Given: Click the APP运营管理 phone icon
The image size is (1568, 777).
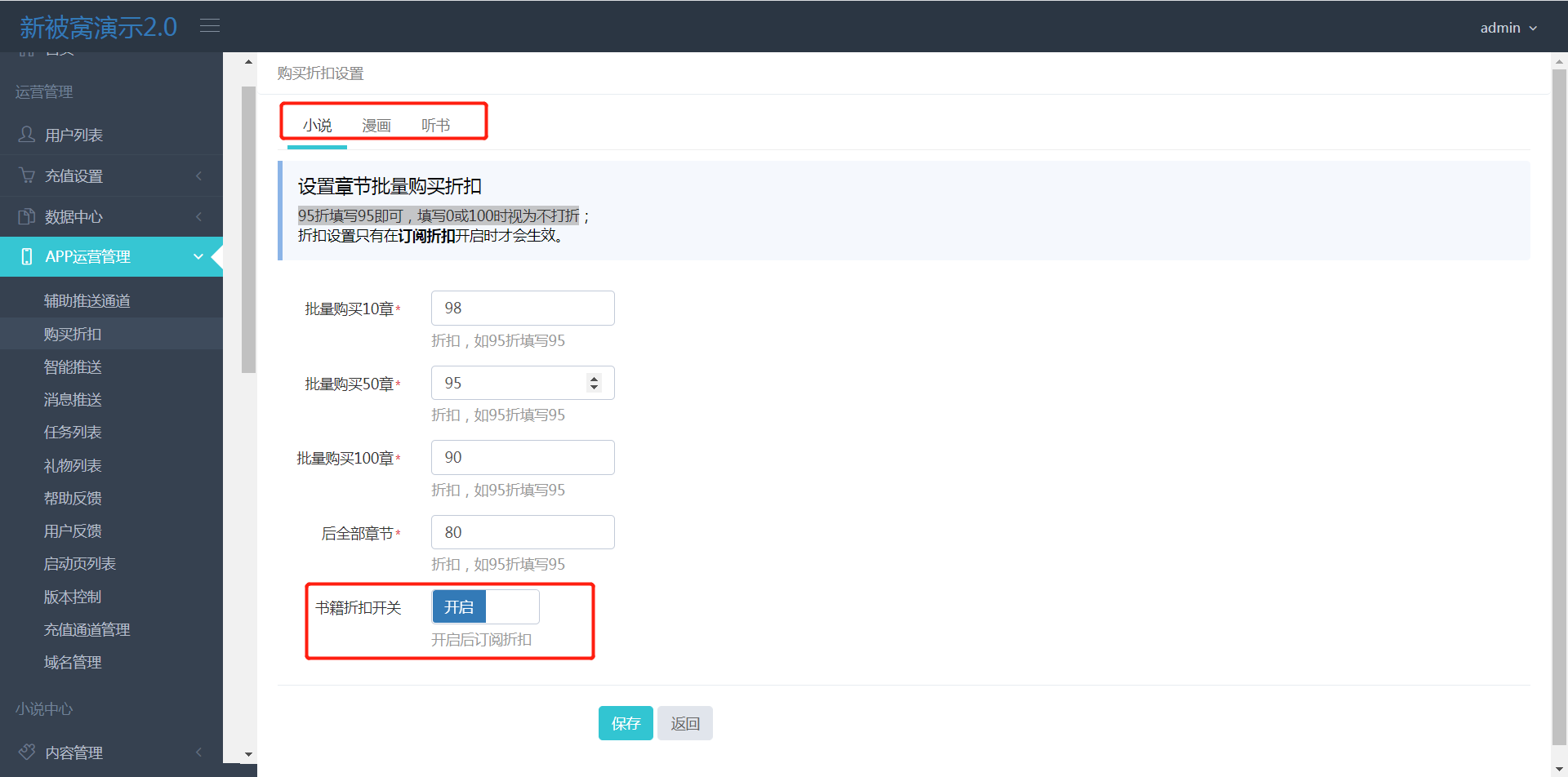Looking at the screenshot, I should click(x=27, y=256).
